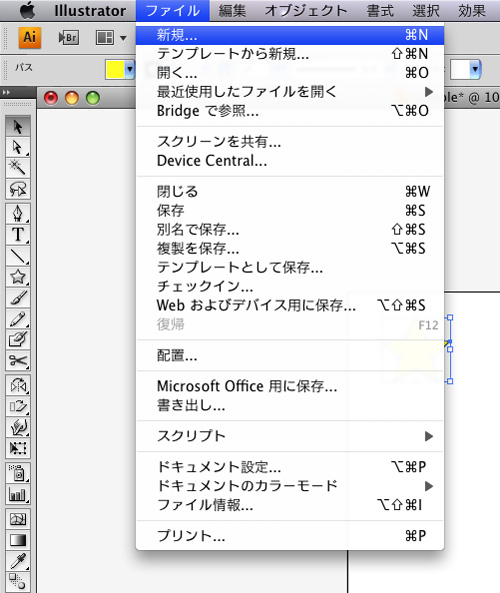Select the Magic Wand tool
The width and height of the screenshot is (500, 593).
tap(18, 168)
